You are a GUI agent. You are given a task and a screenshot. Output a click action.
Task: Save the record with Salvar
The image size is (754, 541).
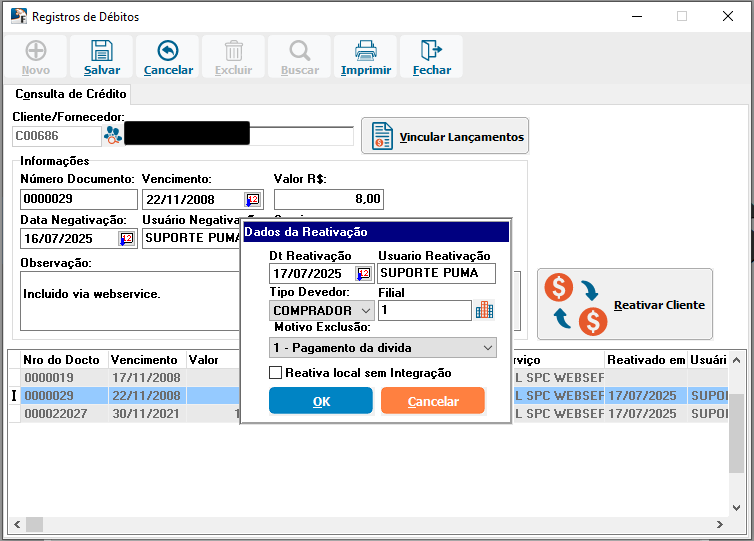[x=101, y=57]
